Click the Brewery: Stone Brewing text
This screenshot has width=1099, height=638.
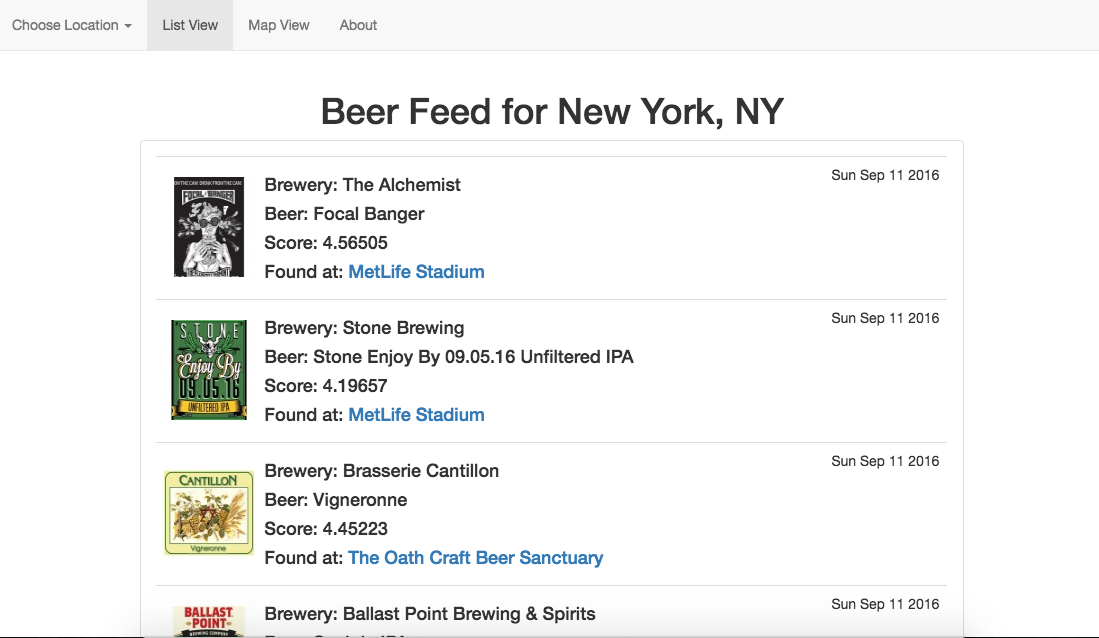(364, 328)
